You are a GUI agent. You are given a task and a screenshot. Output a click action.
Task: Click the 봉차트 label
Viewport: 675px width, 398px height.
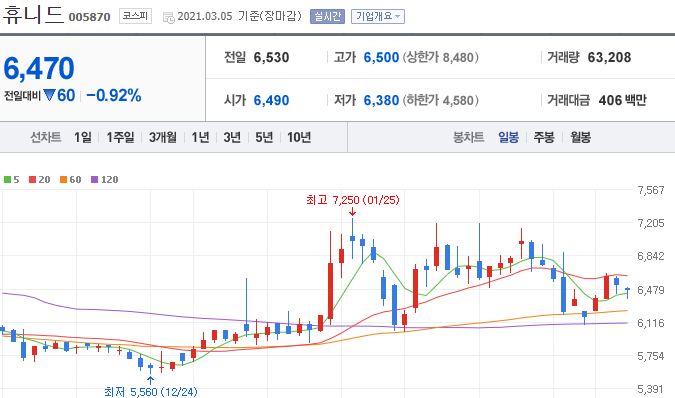click(468, 137)
